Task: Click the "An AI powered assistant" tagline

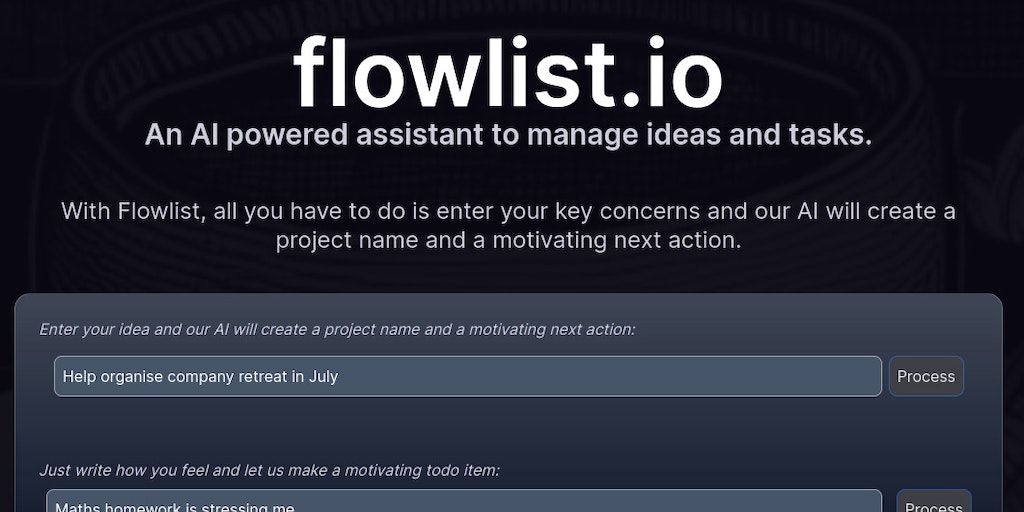Action: [508, 134]
